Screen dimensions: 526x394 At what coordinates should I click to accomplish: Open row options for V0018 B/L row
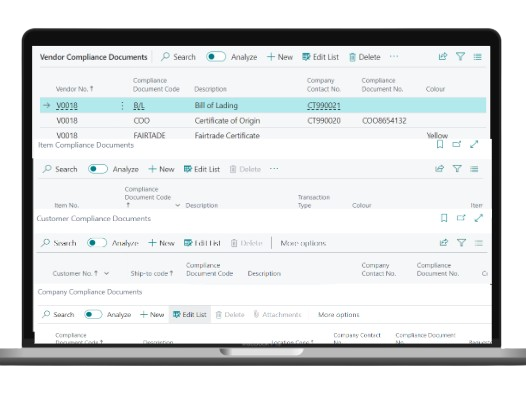tap(122, 105)
